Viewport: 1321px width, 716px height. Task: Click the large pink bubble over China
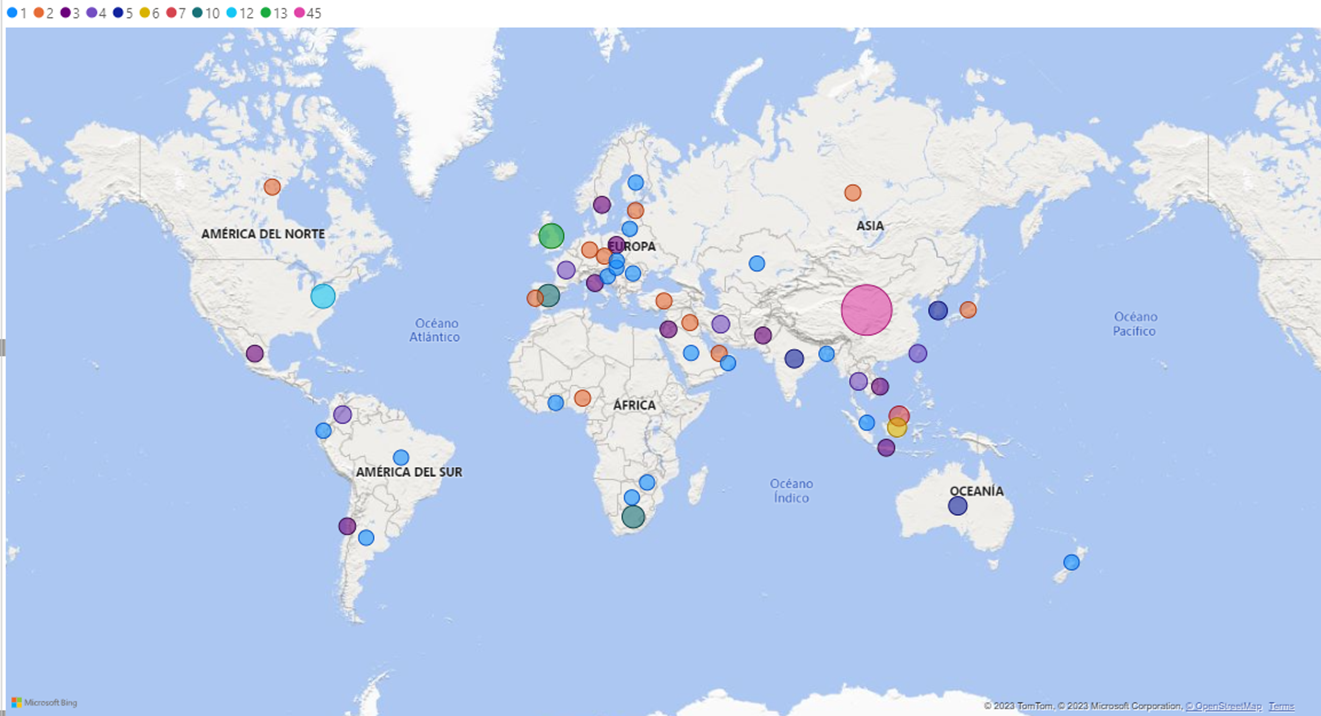point(866,309)
